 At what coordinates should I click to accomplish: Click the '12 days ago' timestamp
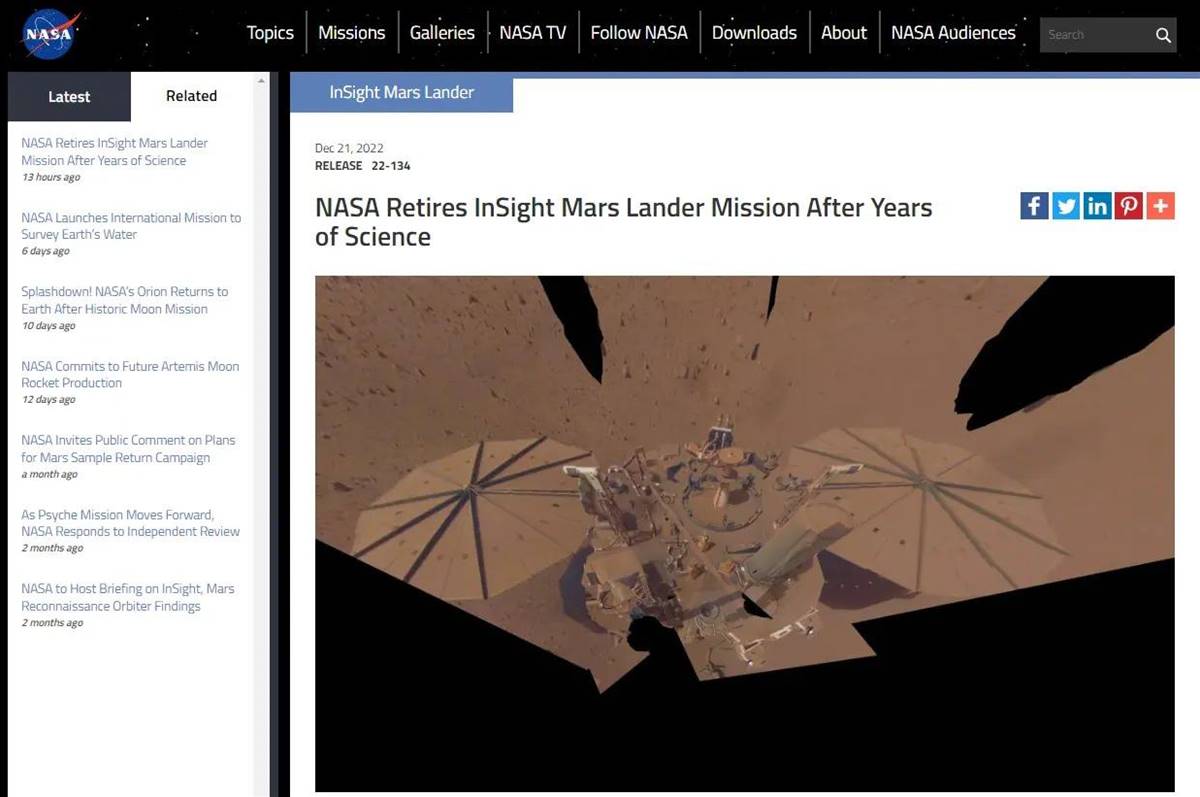pos(48,400)
